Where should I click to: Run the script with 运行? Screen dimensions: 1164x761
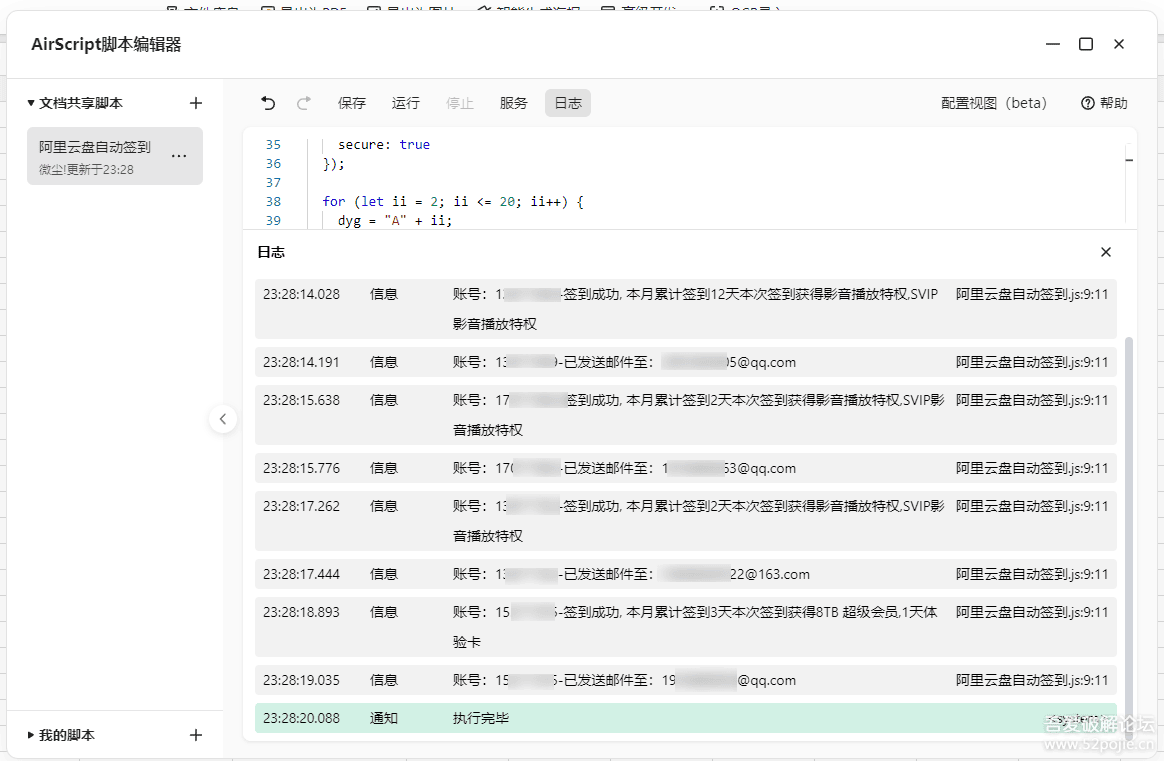(406, 103)
